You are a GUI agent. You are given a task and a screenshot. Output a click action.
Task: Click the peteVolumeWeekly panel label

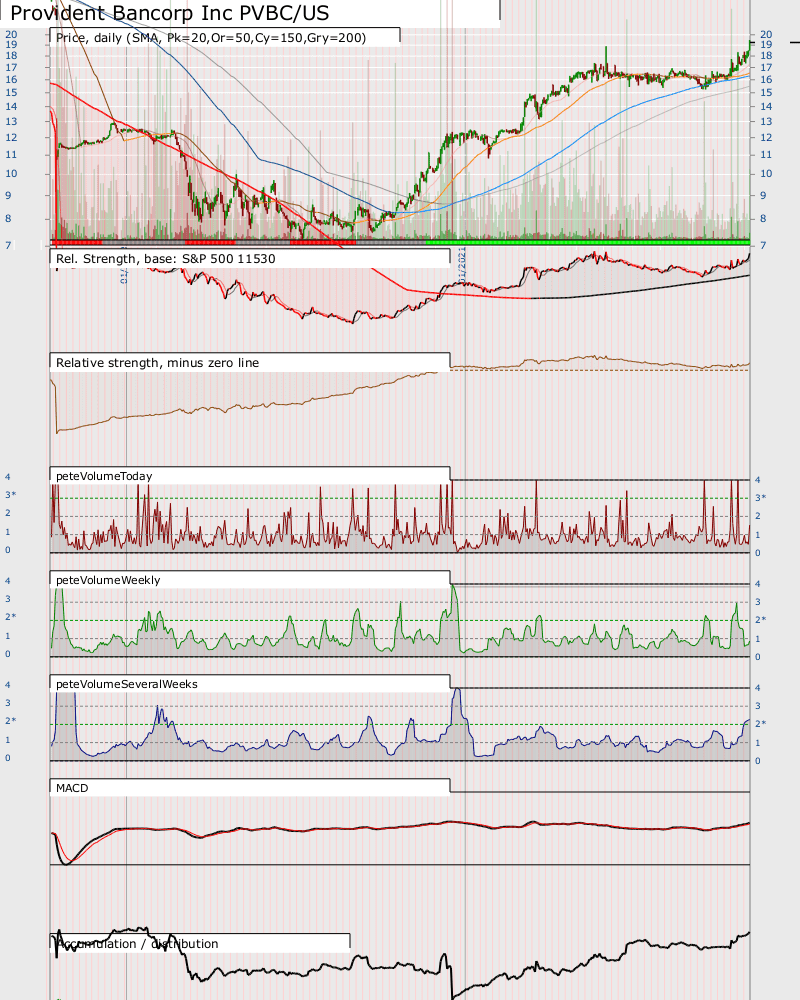[108, 580]
